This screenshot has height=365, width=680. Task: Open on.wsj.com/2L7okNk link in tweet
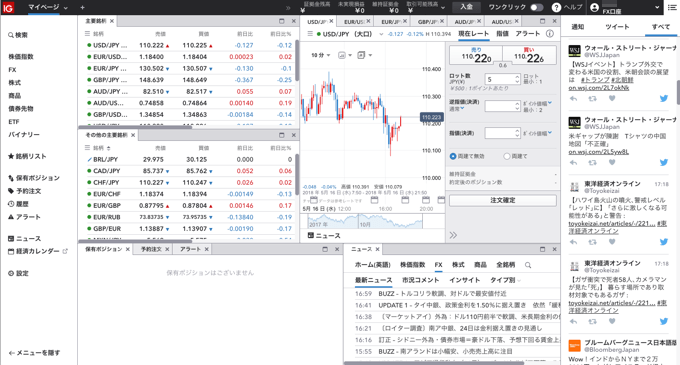[x=598, y=88]
